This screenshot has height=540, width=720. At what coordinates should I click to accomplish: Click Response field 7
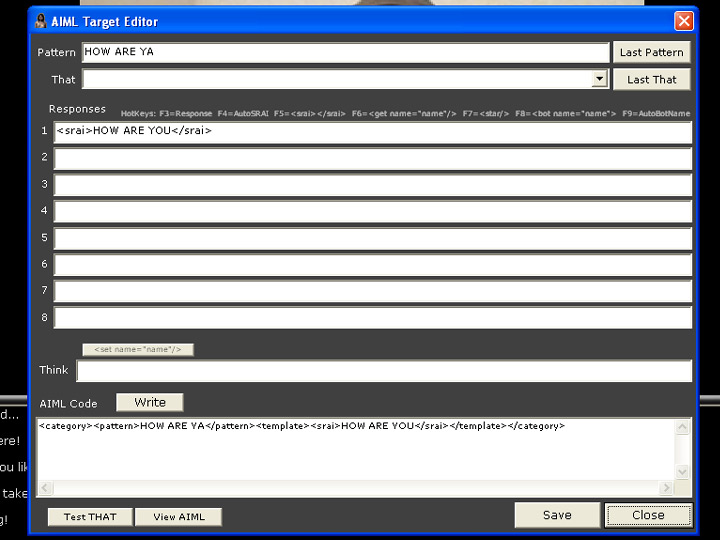click(373, 291)
